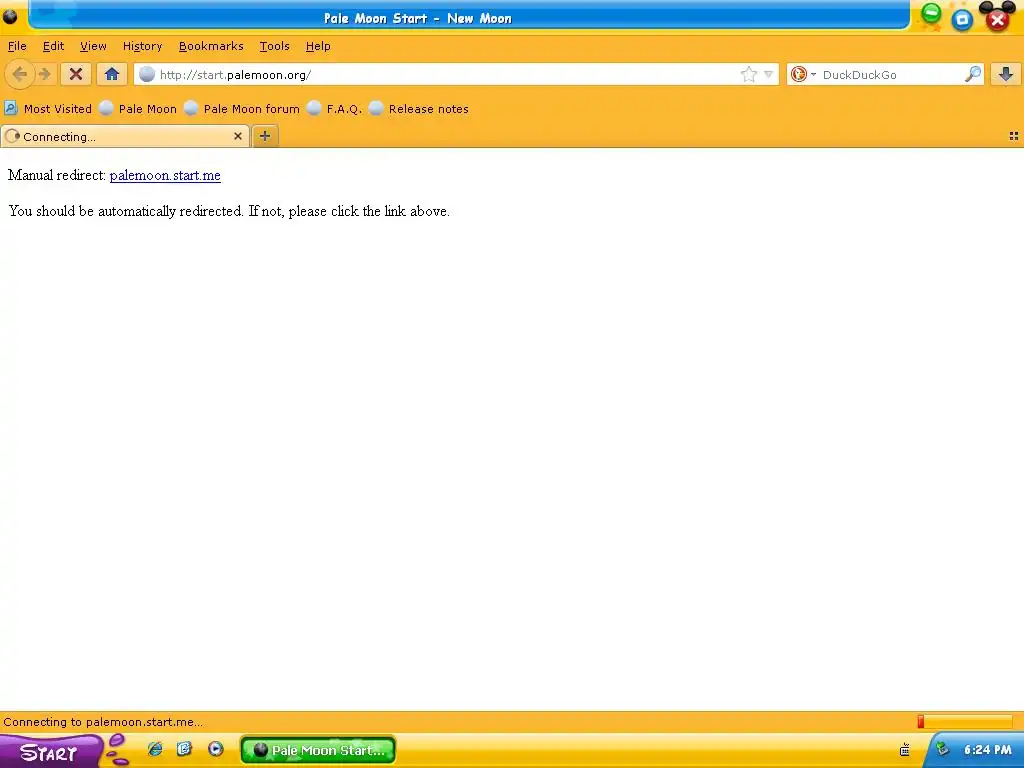Open the File menu
The height and width of the screenshot is (768, 1024).
pyautogui.click(x=17, y=46)
